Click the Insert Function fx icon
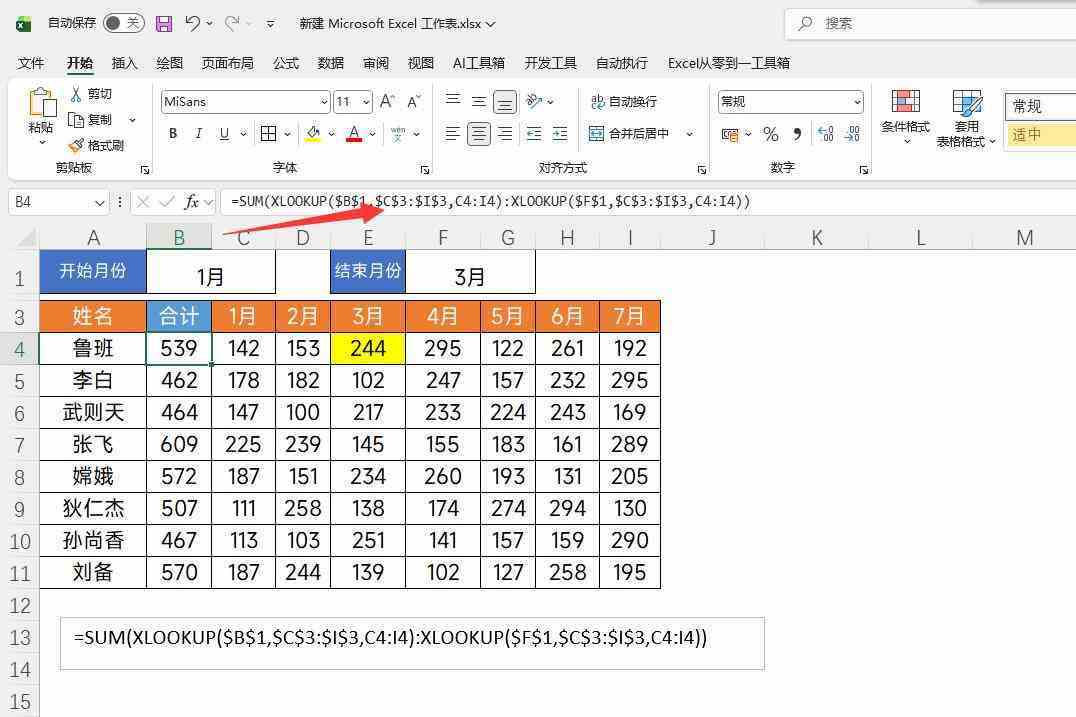 [x=191, y=202]
